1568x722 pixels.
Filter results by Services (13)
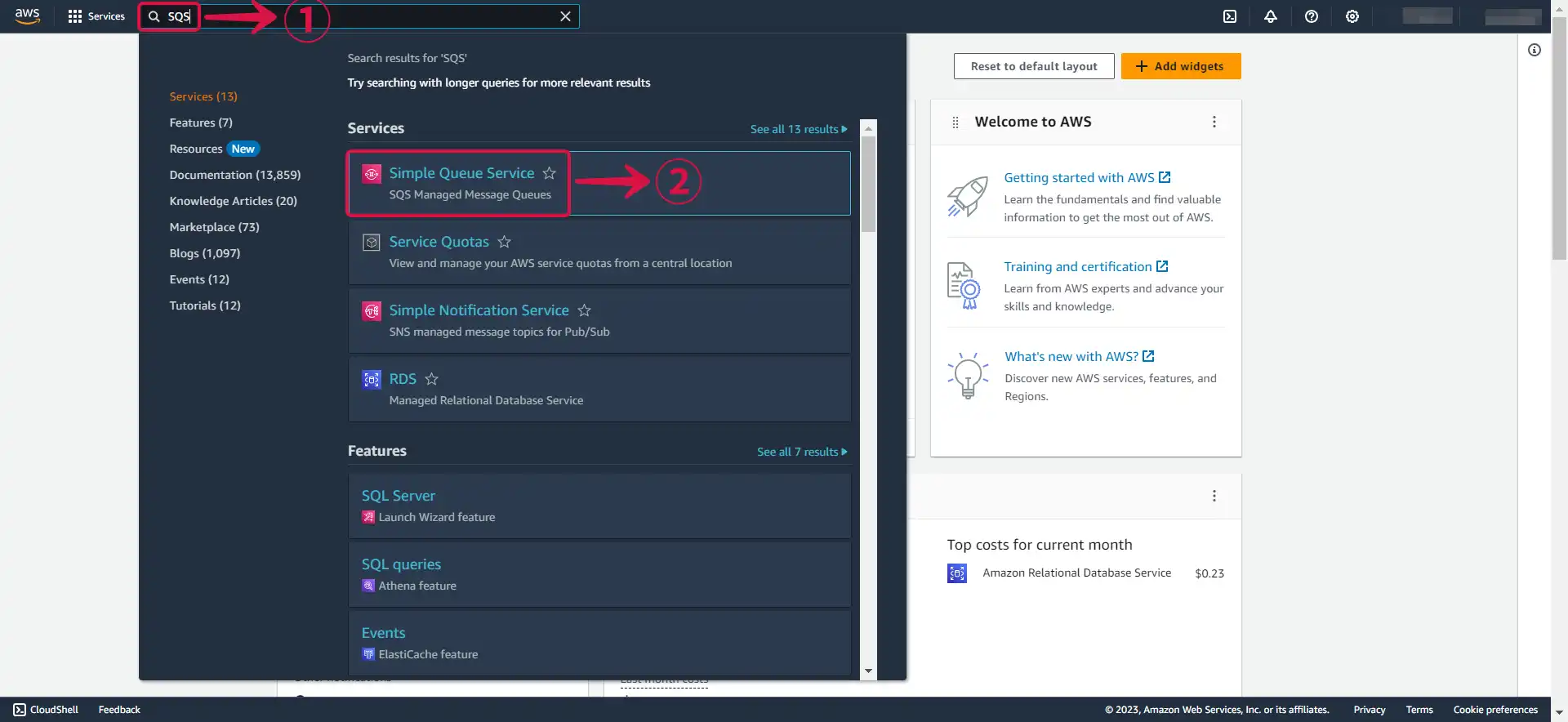click(x=203, y=96)
